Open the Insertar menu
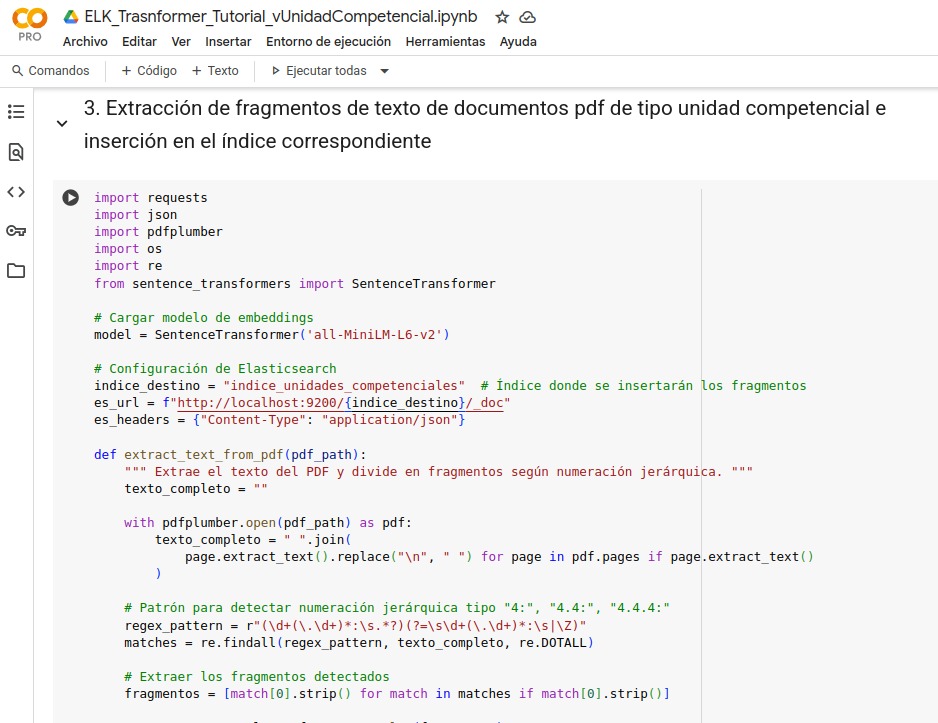The image size is (938, 723). pos(228,42)
